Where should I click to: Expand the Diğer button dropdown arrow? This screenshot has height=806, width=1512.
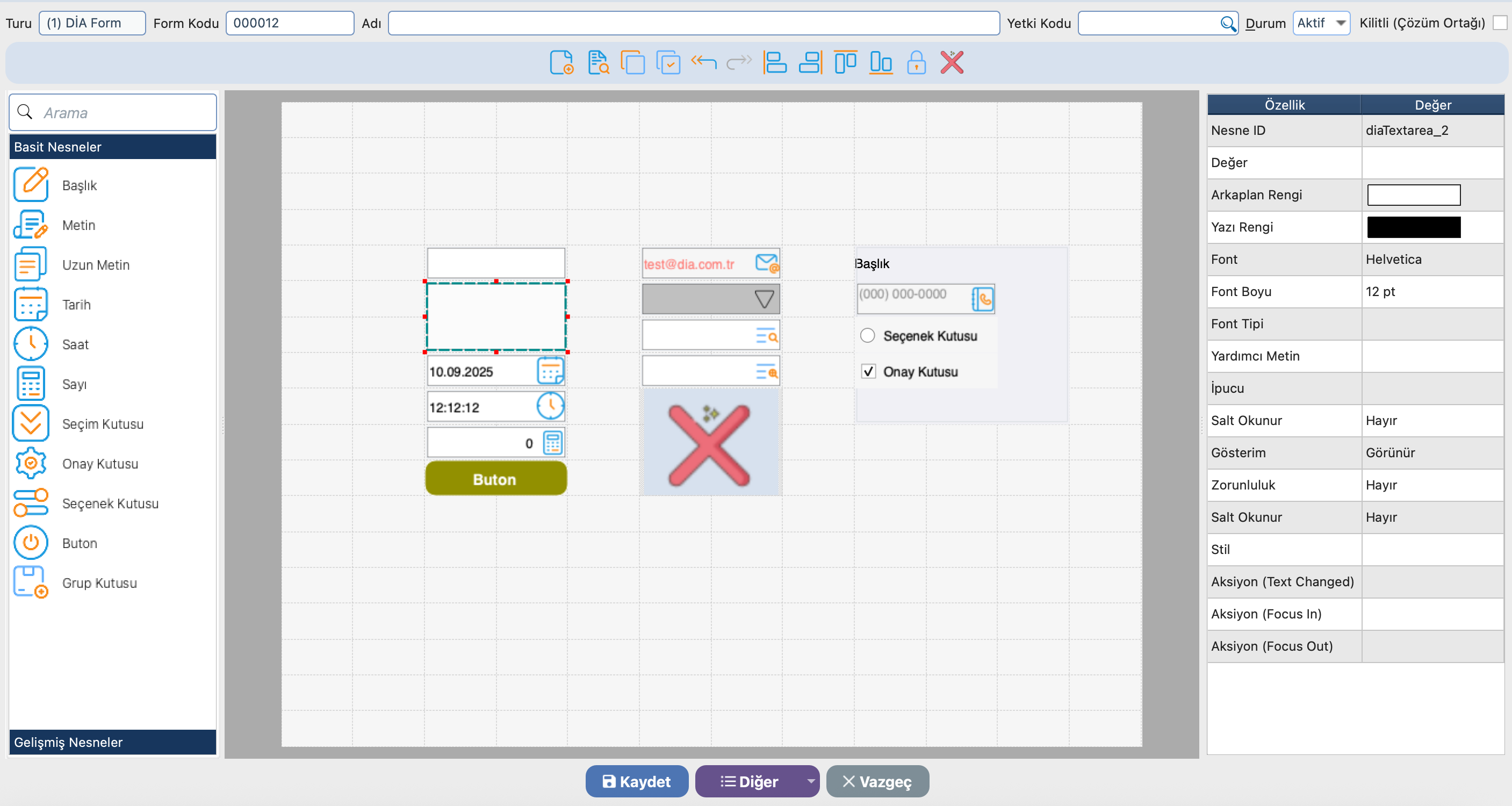click(810, 781)
